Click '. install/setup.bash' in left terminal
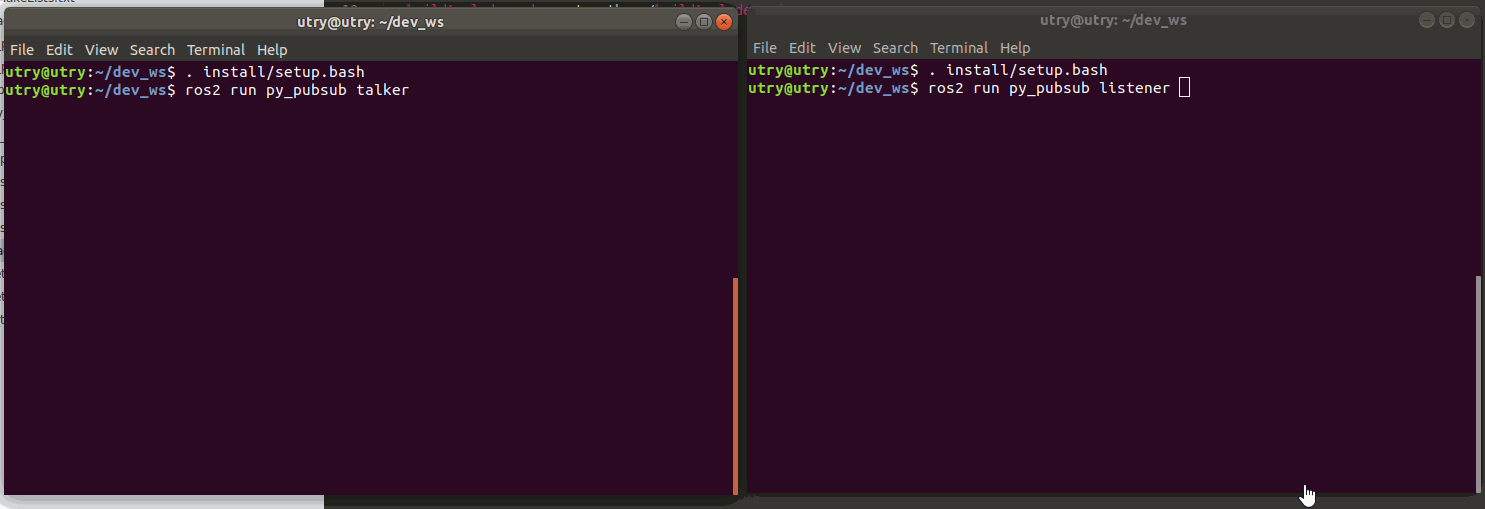This screenshot has width=1485, height=509. pyautogui.click(x=275, y=72)
